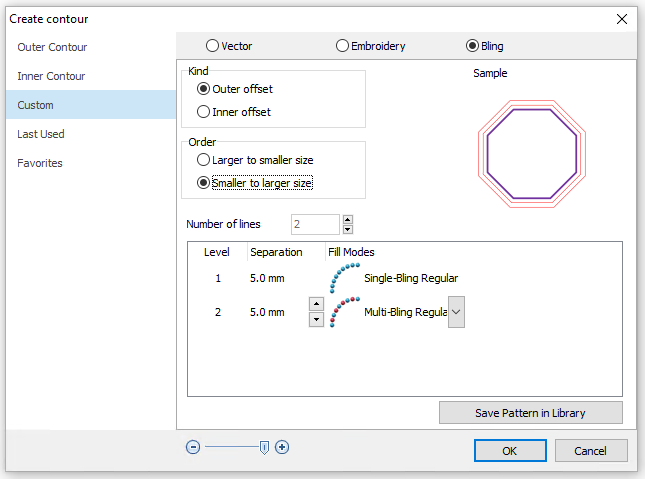Switch to the Inner Contour category
645x479 pixels.
pos(51,76)
